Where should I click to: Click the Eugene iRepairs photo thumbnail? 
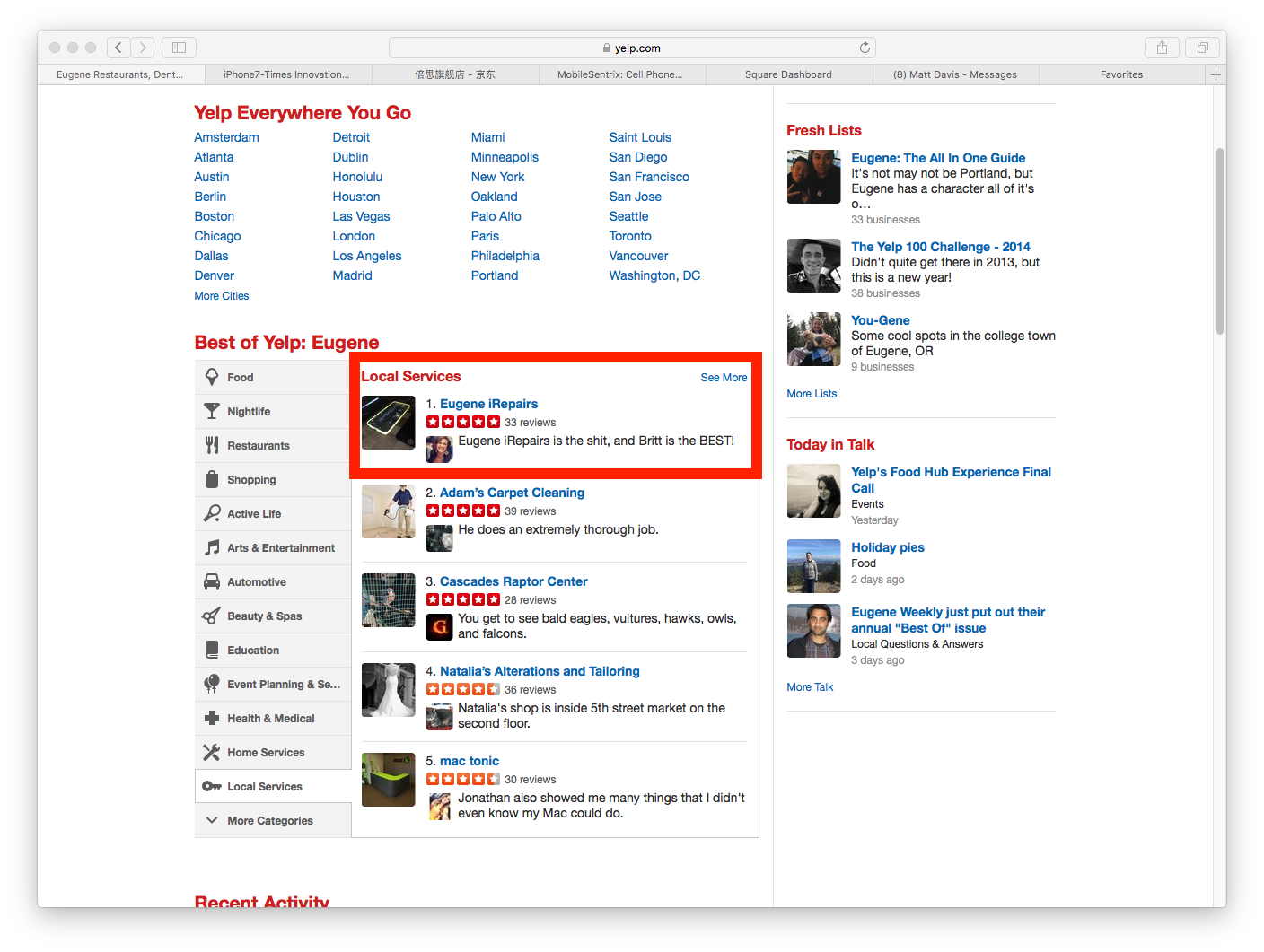coord(389,423)
